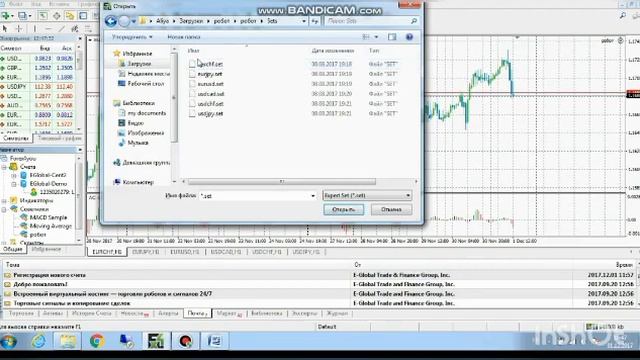Click the change view icon in dialog
The width and height of the screenshot is (640, 360).
click(366, 37)
